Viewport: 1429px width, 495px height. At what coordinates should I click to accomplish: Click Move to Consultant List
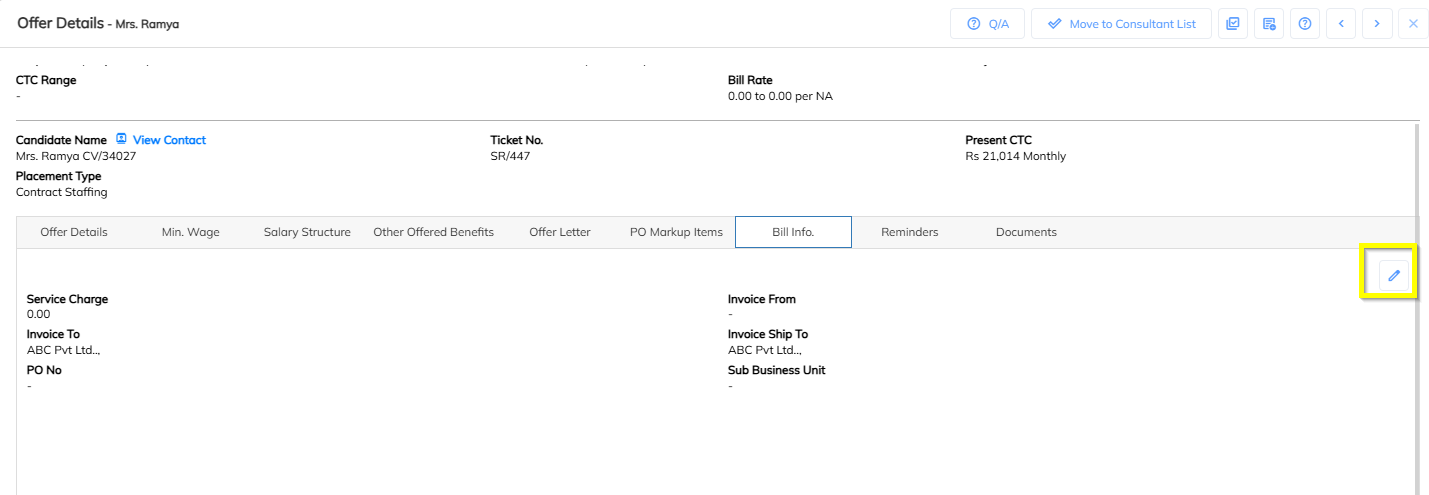coord(1121,24)
